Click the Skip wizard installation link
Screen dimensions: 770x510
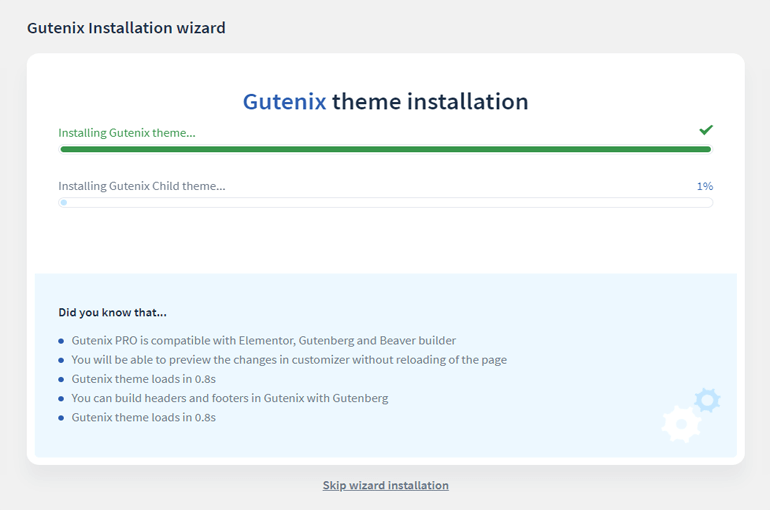tap(385, 485)
